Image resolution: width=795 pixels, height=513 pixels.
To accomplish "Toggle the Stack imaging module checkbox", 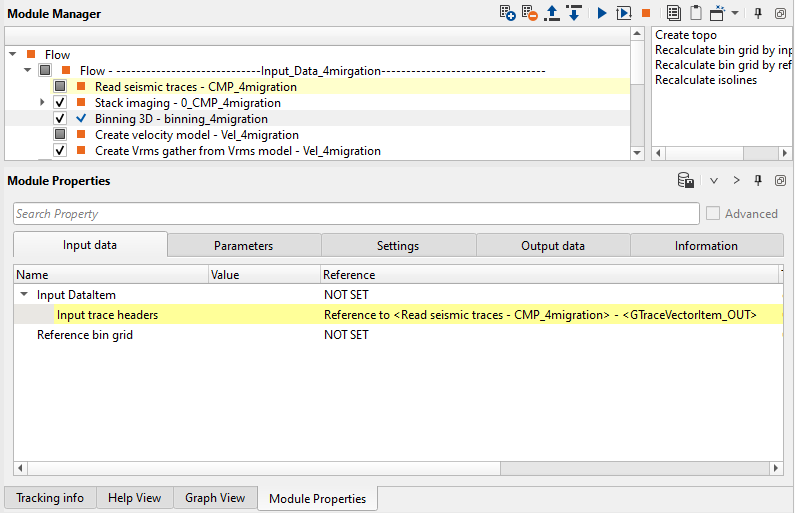I will 60,103.
